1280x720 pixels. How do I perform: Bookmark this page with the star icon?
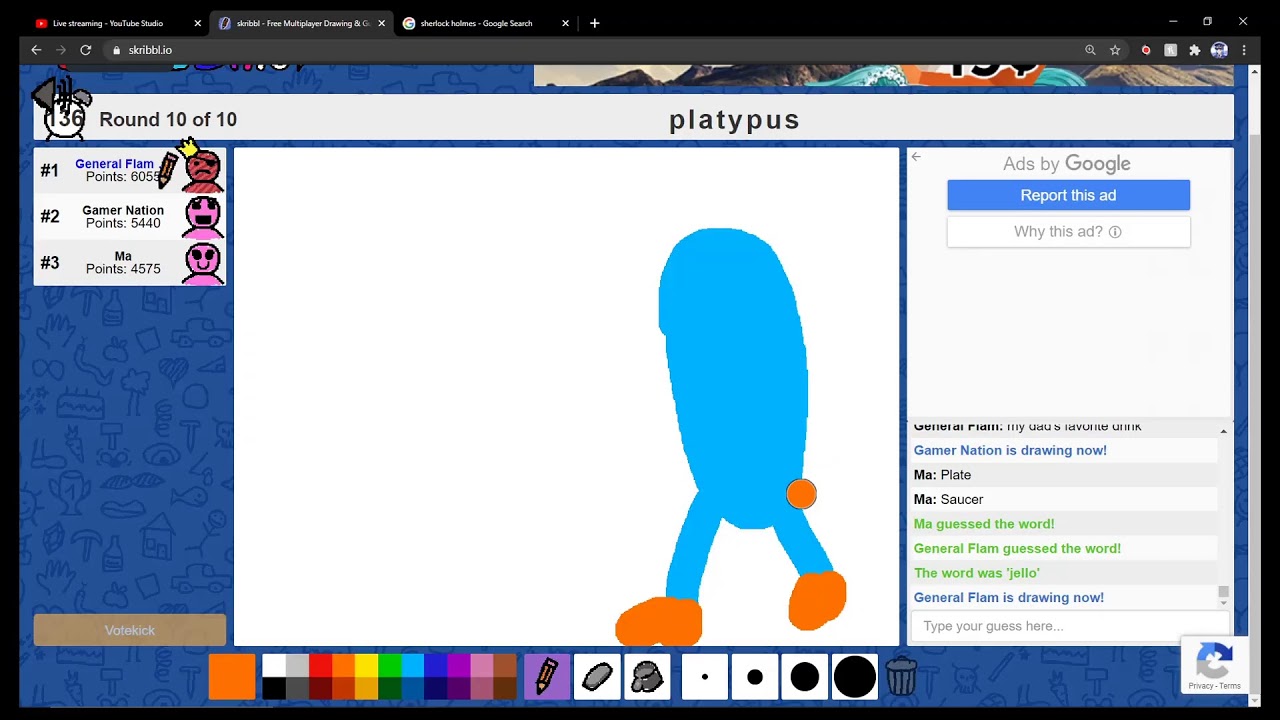click(x=1115, y=50)
